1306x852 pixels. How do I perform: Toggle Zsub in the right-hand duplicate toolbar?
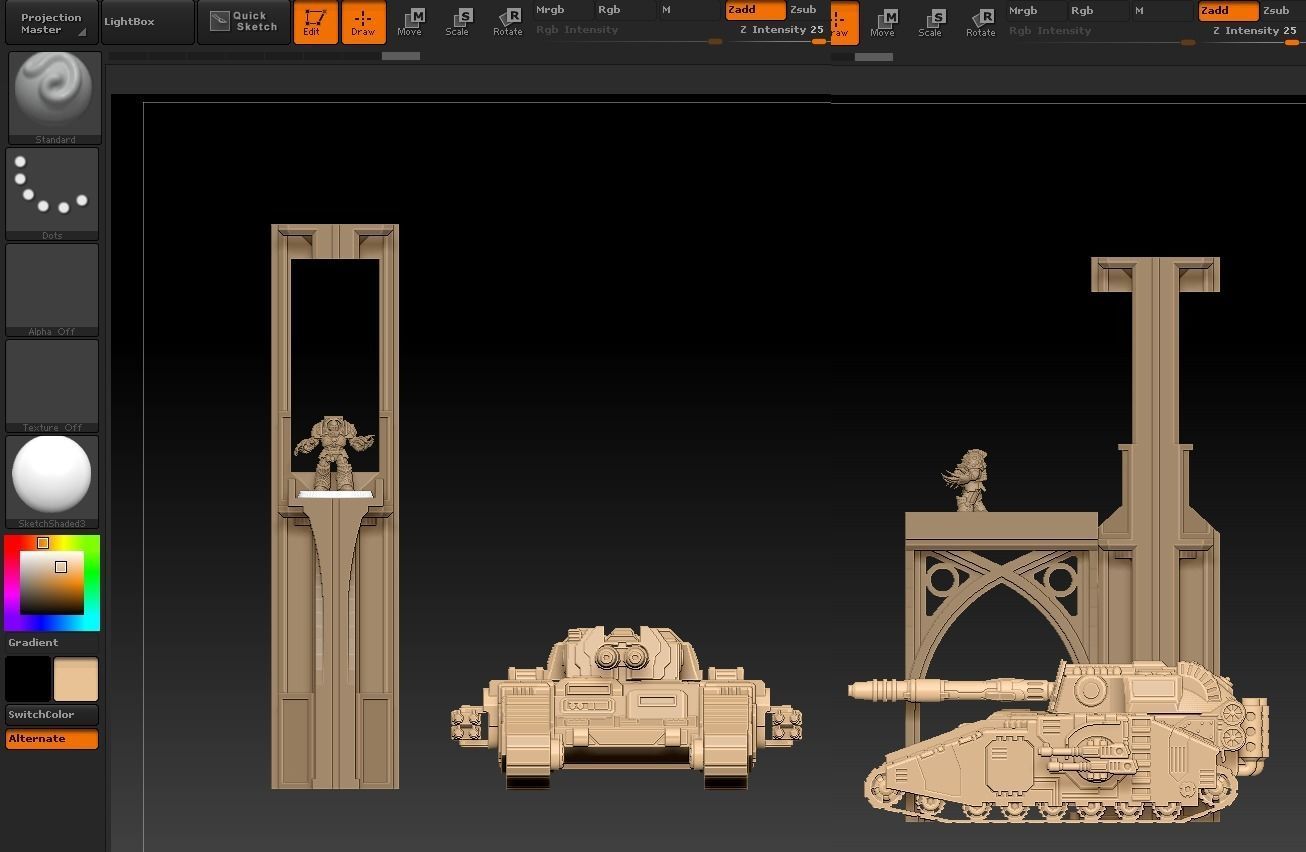click(x=1281, y=11)
